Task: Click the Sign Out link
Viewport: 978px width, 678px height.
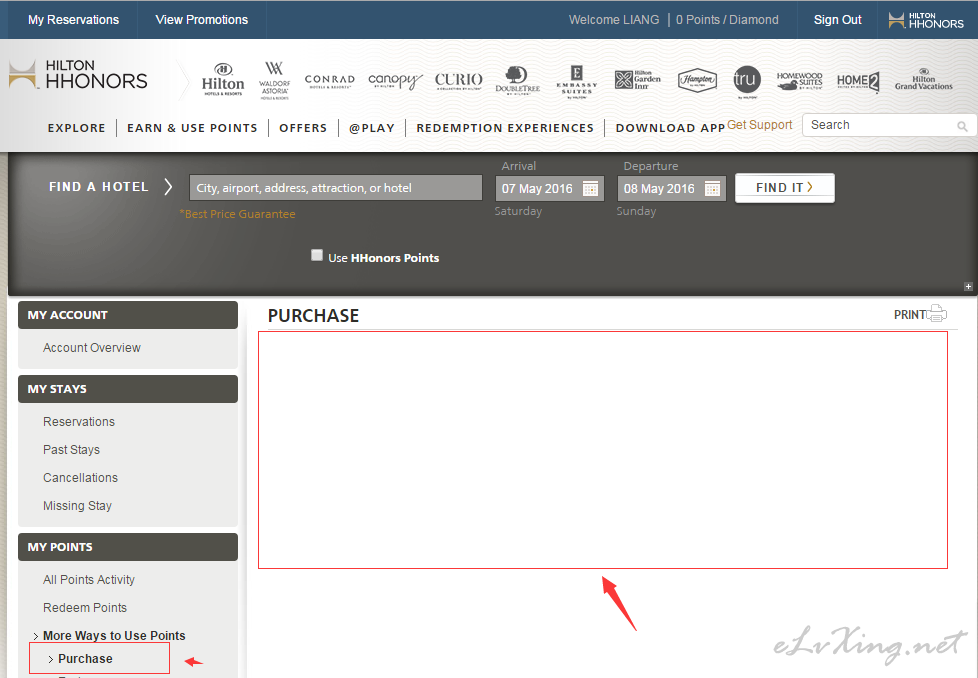Action: click(838, 20)
